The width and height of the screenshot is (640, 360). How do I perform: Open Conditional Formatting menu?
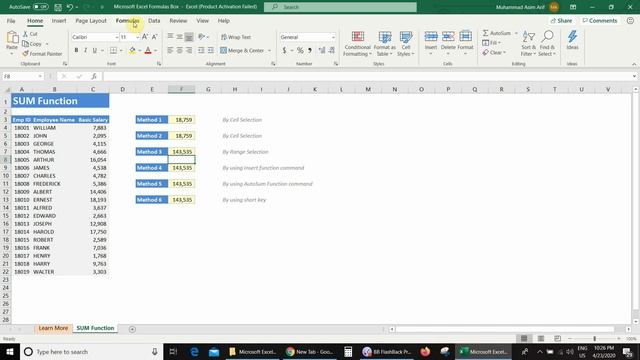tap(358, 43)
